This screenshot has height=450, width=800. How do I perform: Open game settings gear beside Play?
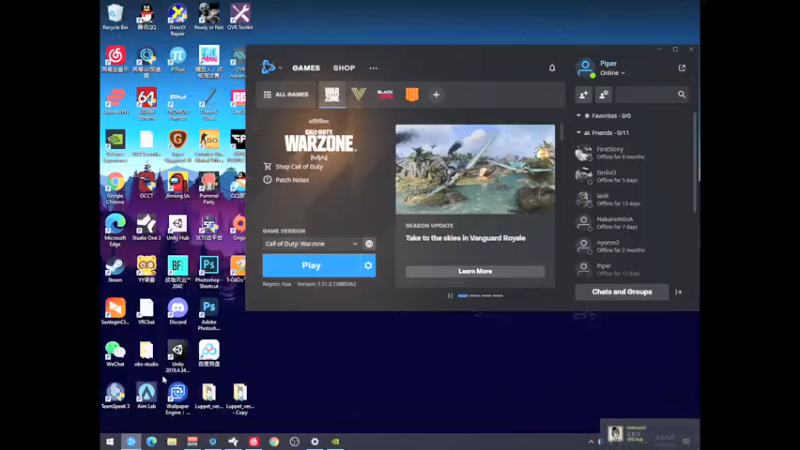(368, 265)
